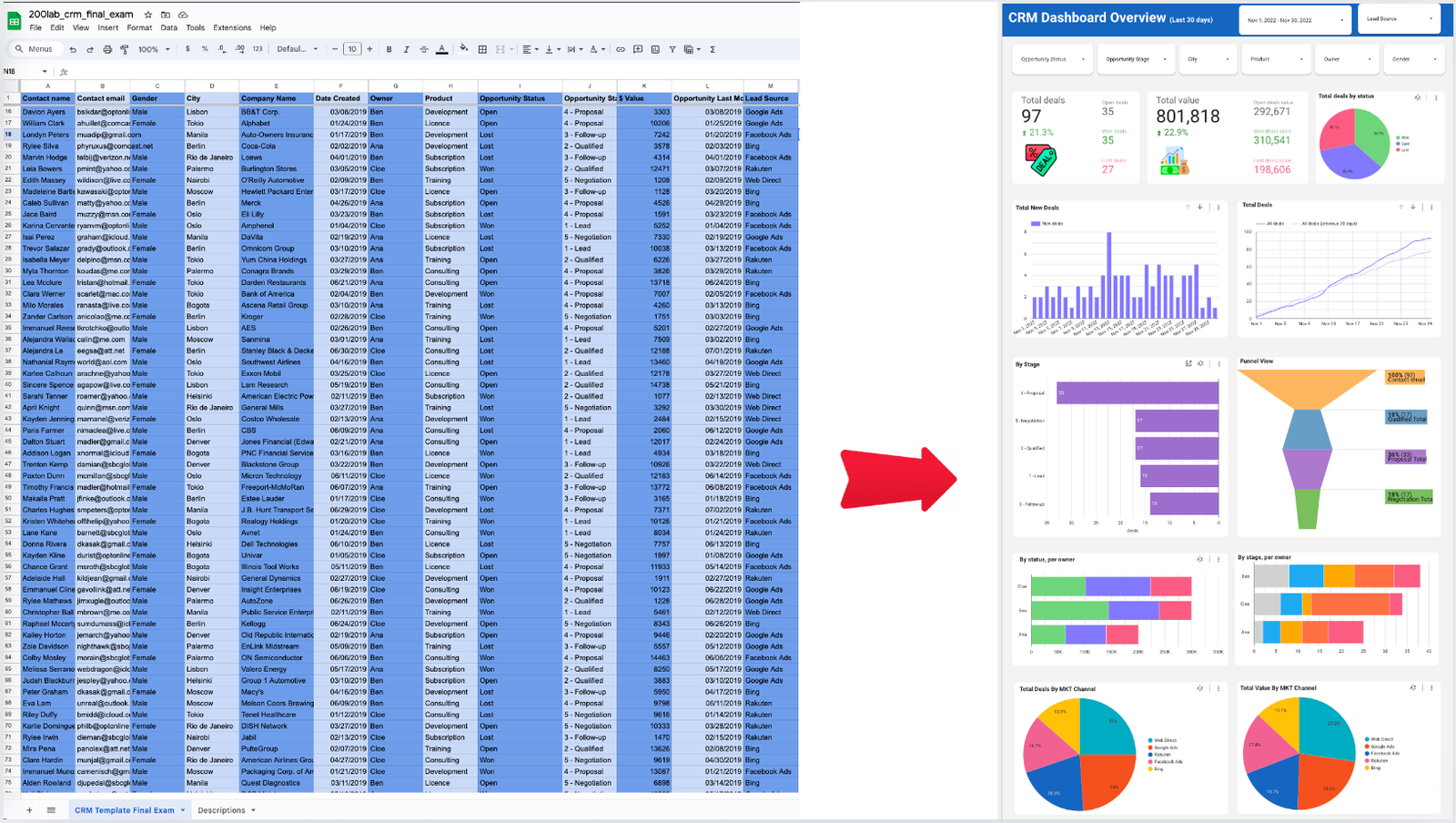Viewport: 1456px width, 823px height.
Task: Click the Contact name header cell
Action: pyautogui.click(x=47, y=98)
